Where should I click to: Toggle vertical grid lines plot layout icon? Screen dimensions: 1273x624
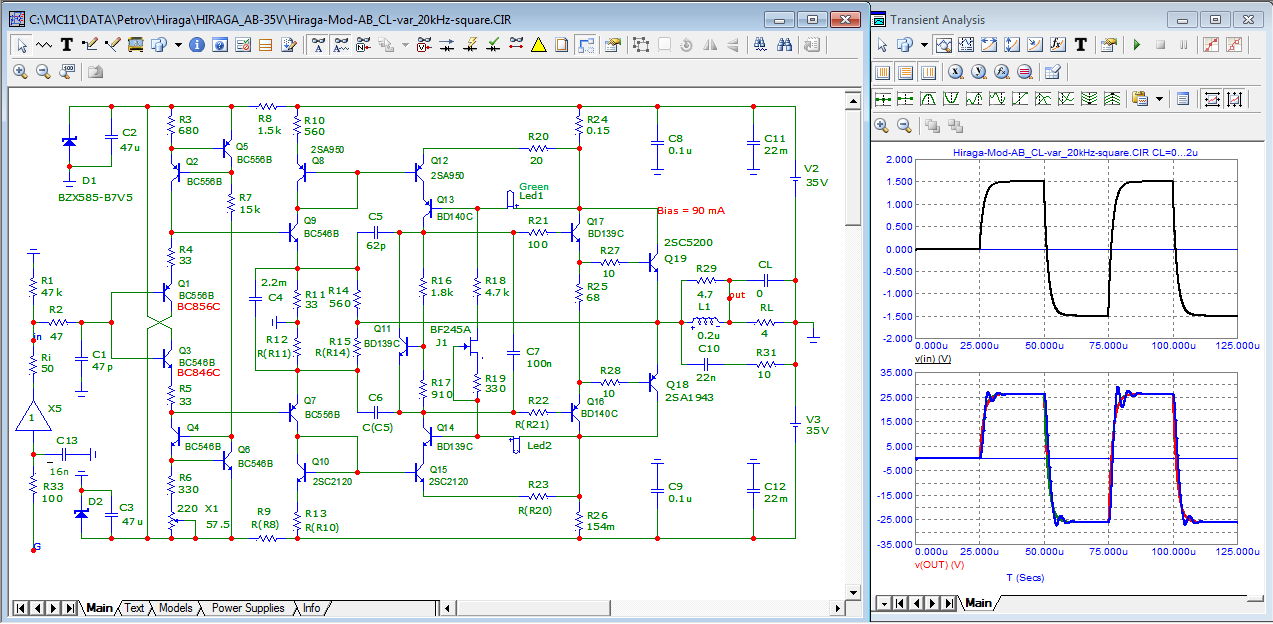[x=883, y=72]
